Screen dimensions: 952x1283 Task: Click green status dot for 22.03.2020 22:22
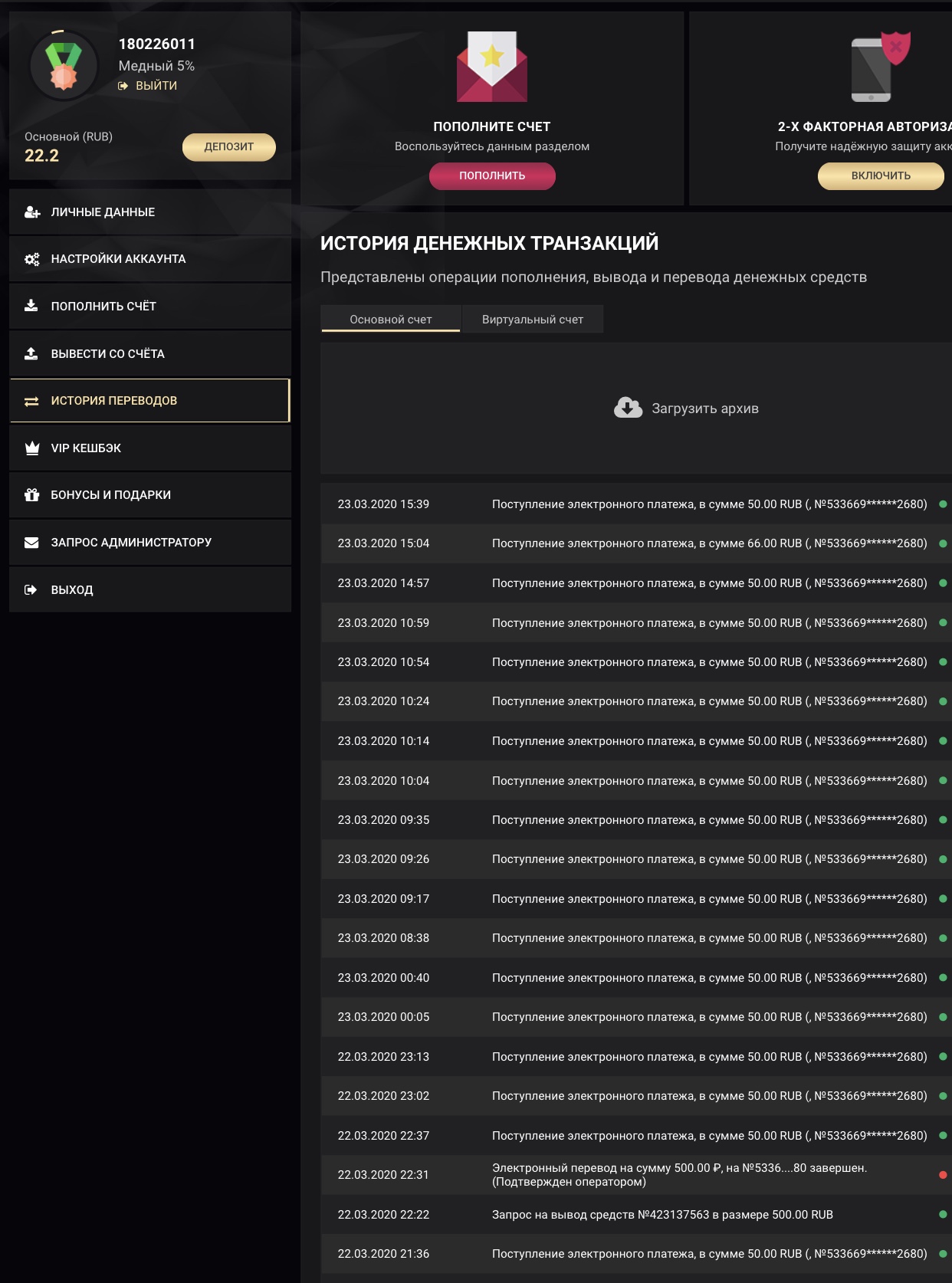click(943, 1215)
